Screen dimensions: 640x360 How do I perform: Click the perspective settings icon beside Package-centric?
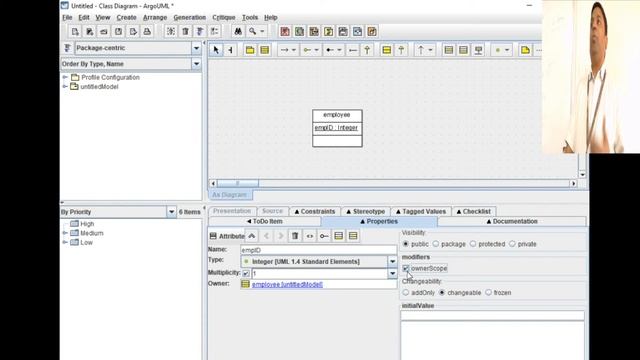tap(67, 48)
